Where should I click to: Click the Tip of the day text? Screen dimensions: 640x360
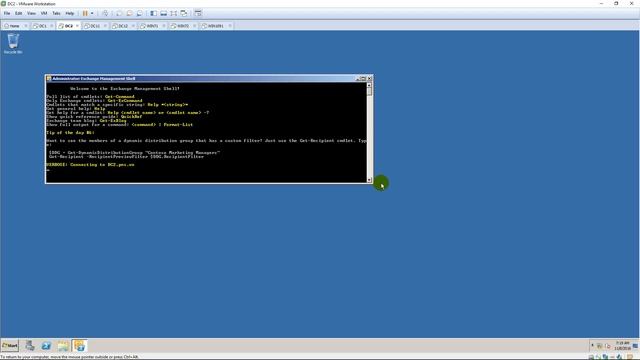point(70,133)
